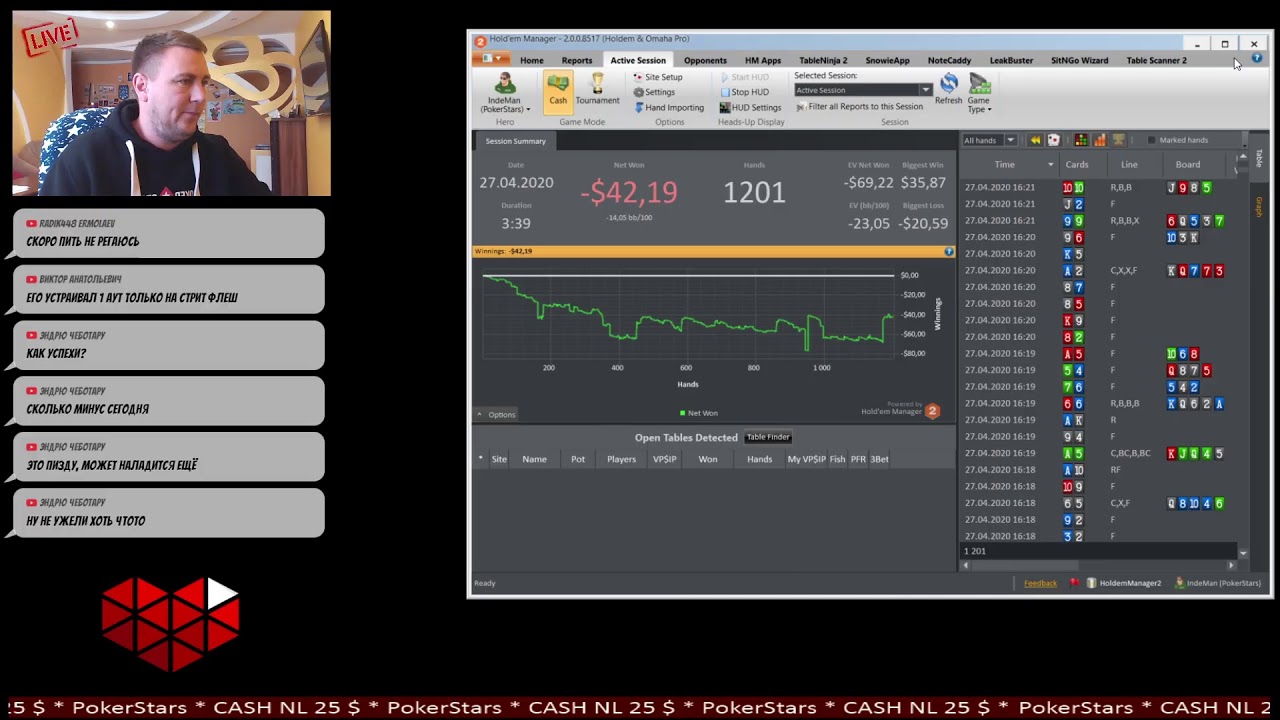
Task: Click the Refresh icon
Action: [x=948, y=83]
